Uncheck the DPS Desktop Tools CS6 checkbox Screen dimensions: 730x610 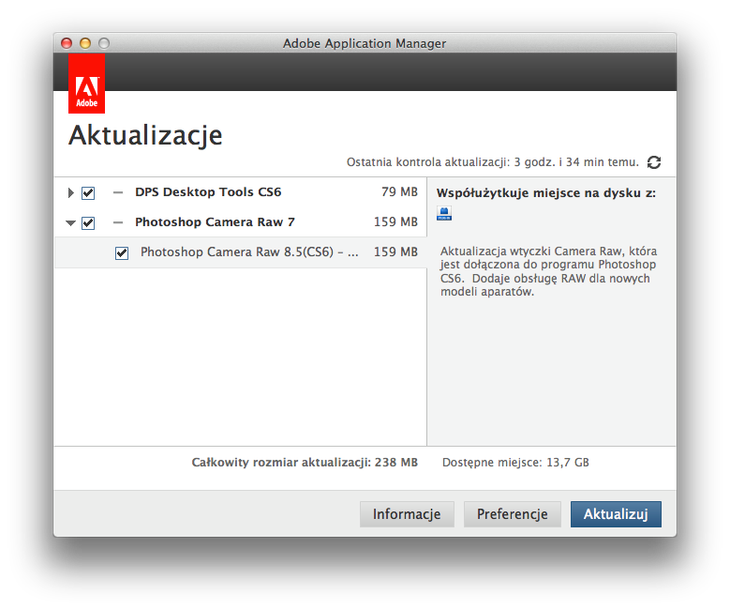coord(88,193)
